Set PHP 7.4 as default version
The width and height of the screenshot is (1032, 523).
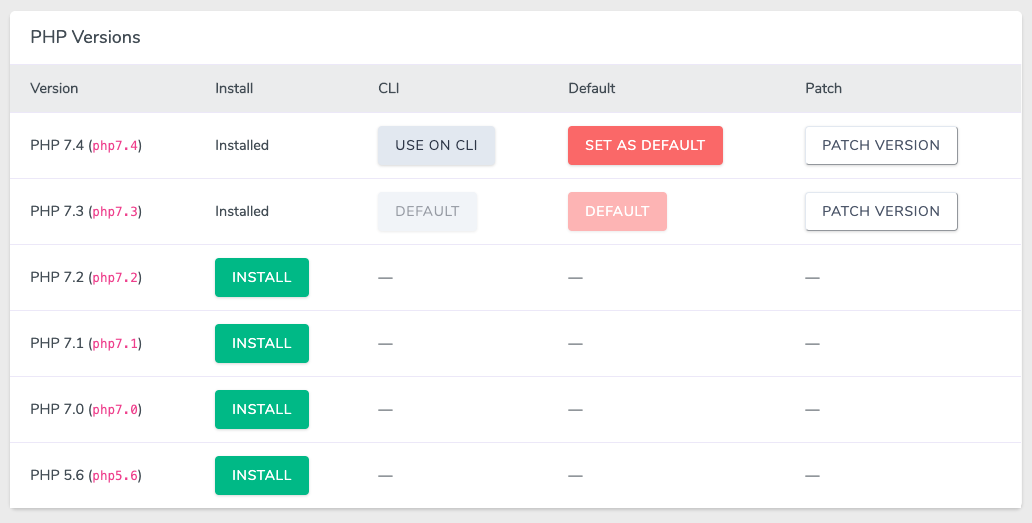(645, 145)
